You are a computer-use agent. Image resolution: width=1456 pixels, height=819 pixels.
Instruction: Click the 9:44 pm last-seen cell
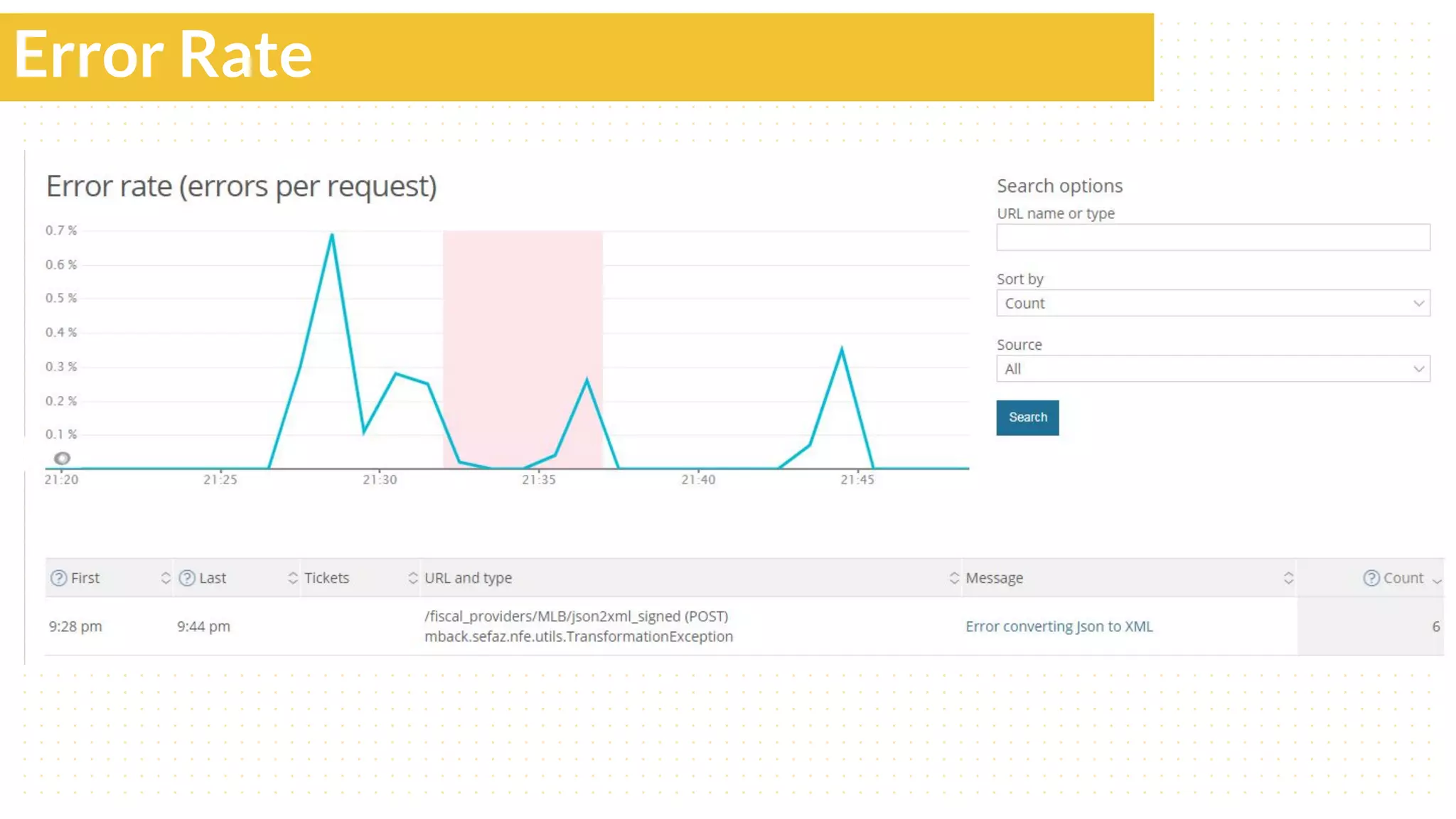(x=203, y=626)
